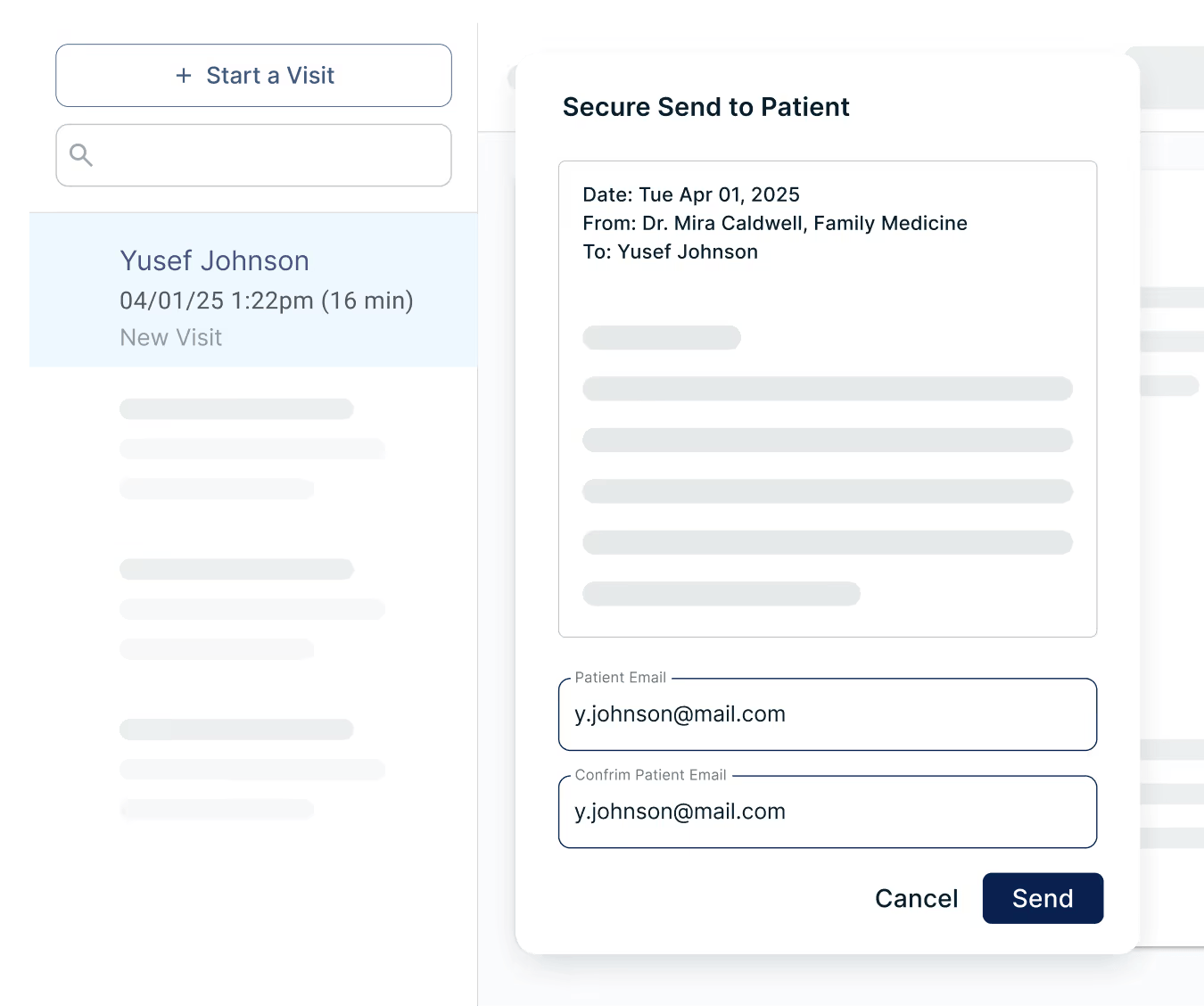1204x1006 pixels.
Task: Select the Yusef Johnson visit name
Action: pyautogui.click(x=214, y=260)
